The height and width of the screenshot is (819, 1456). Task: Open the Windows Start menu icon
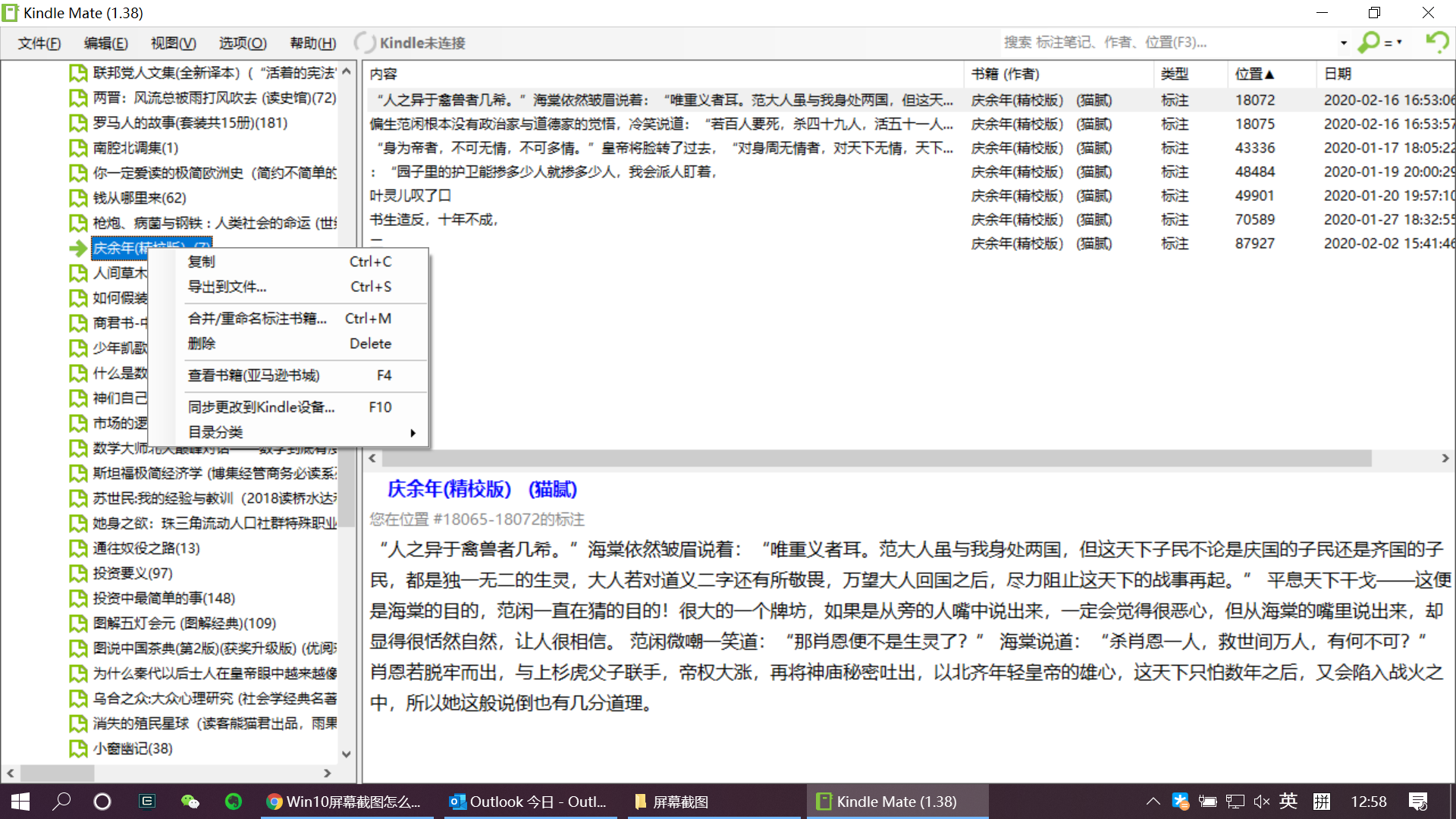point(20,802)
